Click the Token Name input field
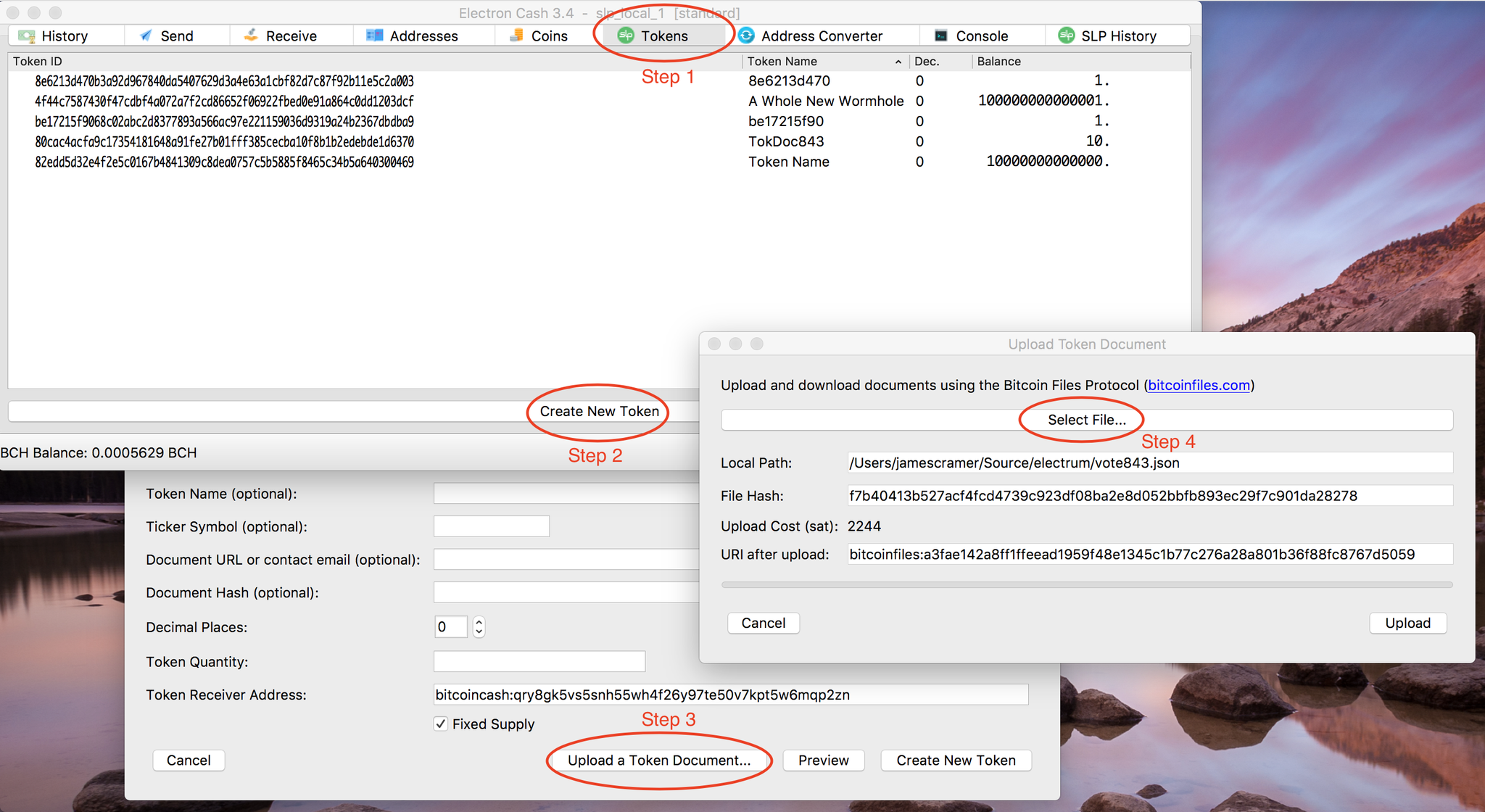 pos(565,492)
